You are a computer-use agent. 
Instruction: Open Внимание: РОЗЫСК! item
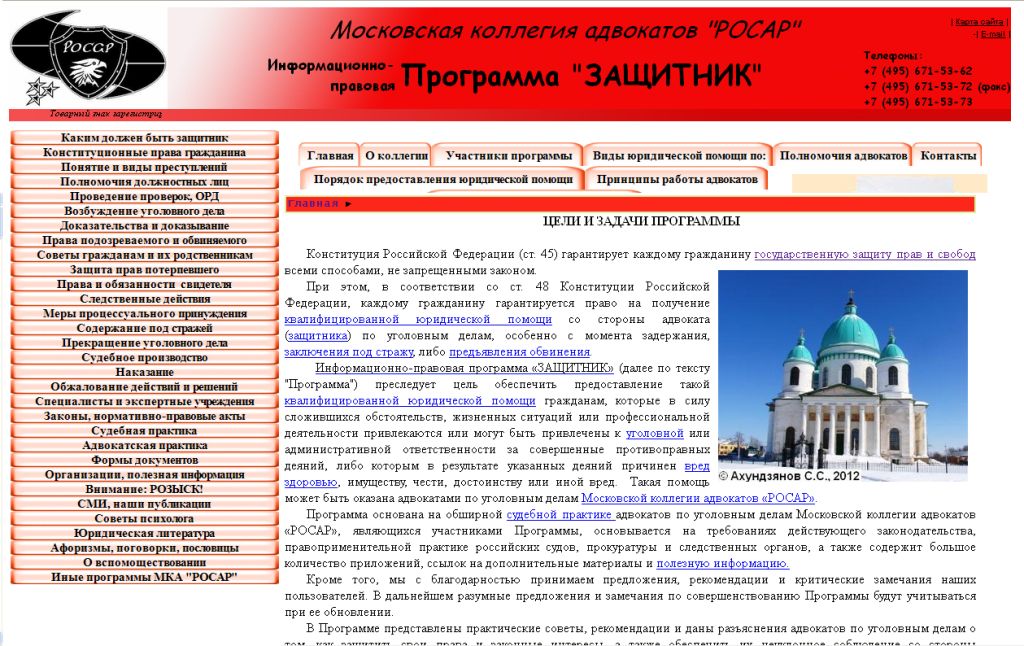click(144, 489)
